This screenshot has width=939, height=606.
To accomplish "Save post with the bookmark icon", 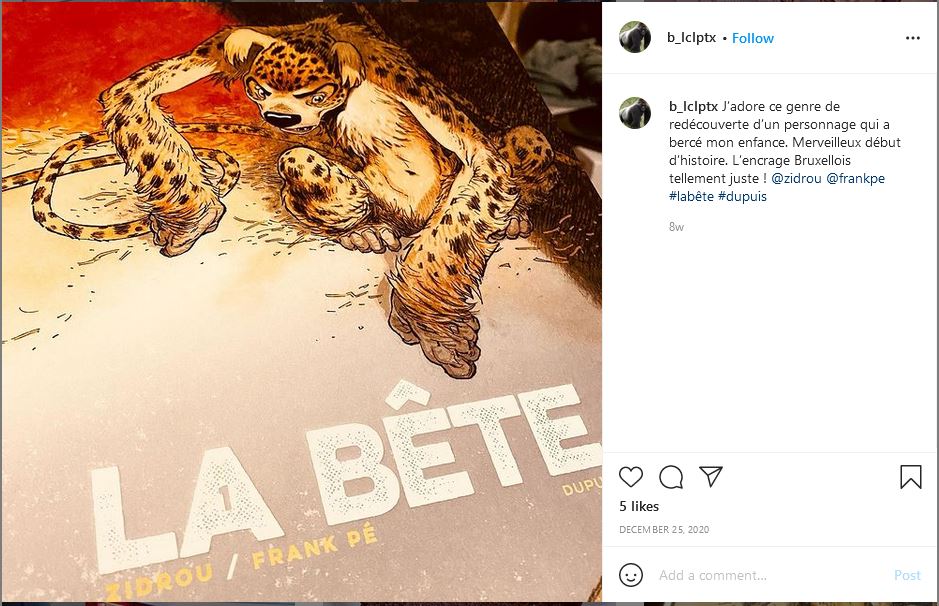I will pos(911,477).
